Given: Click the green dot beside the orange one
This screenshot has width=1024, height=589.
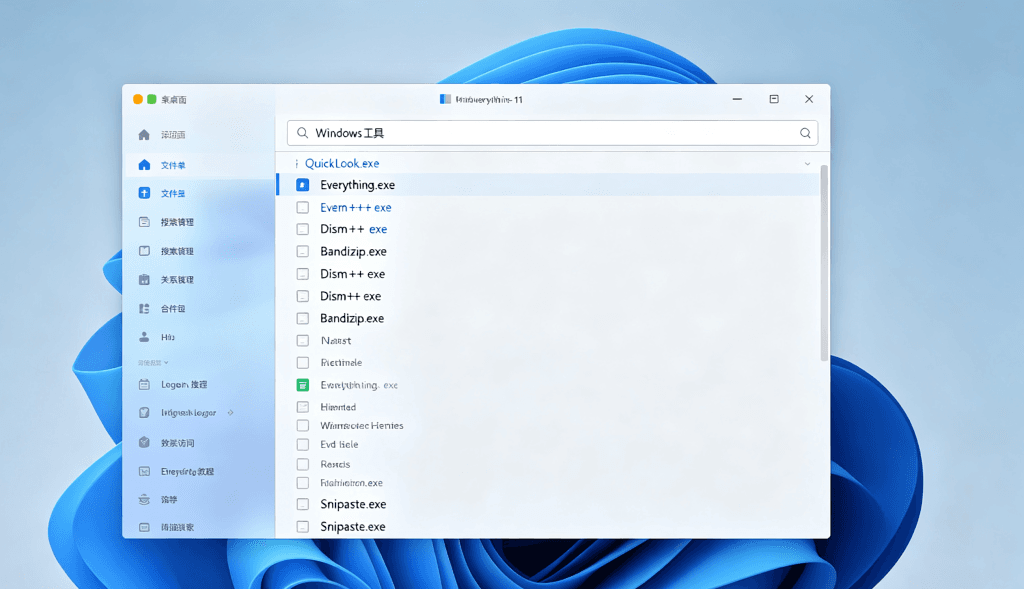Looking at the screenshot, I should coord(152,99).
